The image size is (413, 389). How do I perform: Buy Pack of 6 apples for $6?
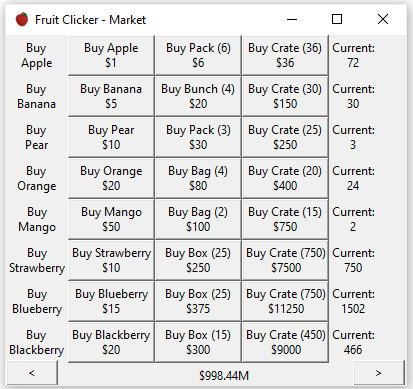coord(198,55)
